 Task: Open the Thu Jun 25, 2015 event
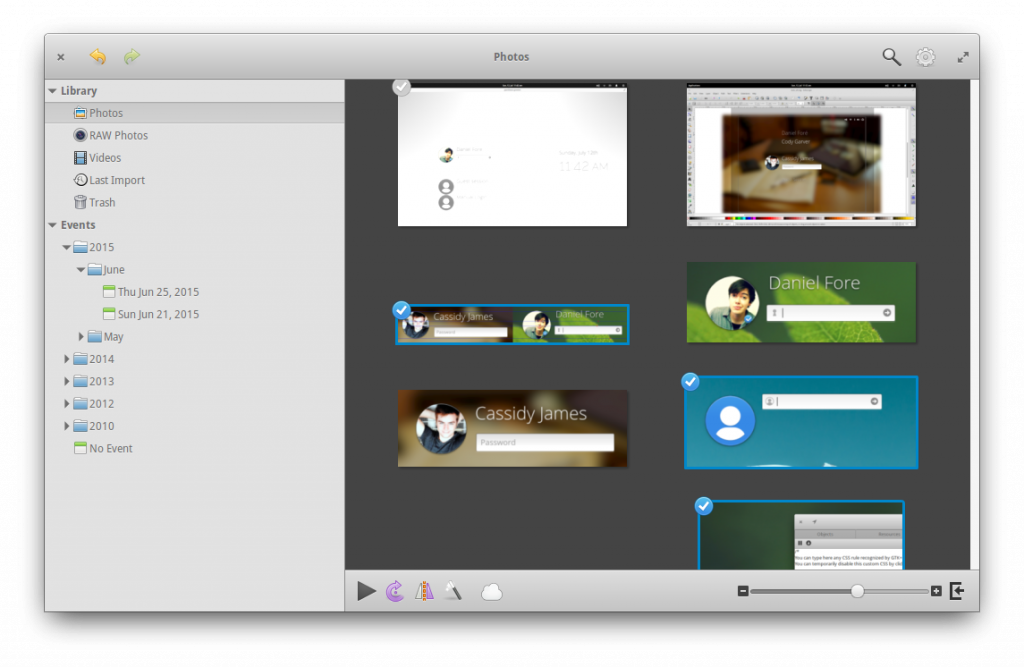[158, 292]
